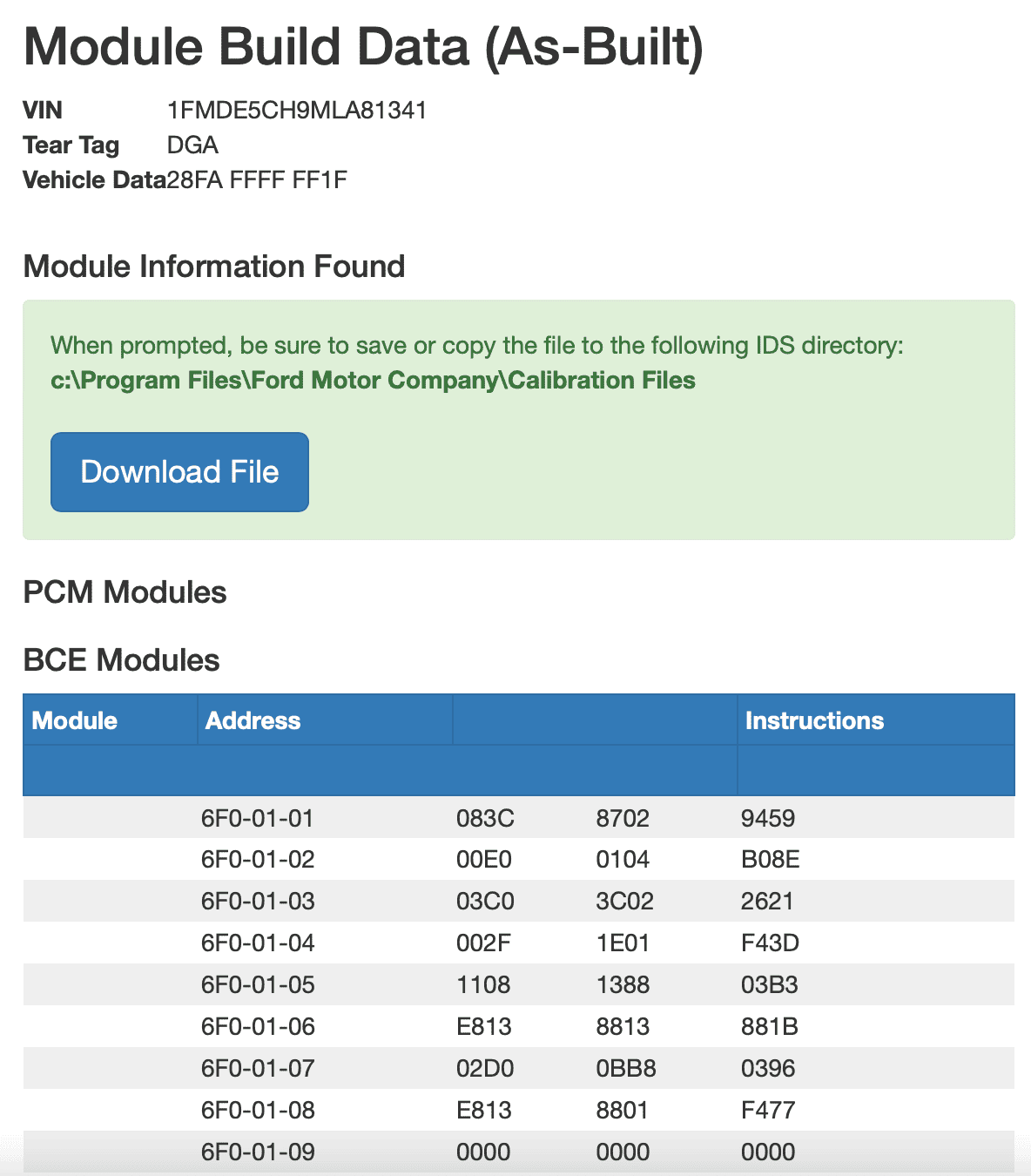Screen dimensions: 1031x1176
Task: Select address cell 6F0-01-09
Action: (x=258, y=1152)
